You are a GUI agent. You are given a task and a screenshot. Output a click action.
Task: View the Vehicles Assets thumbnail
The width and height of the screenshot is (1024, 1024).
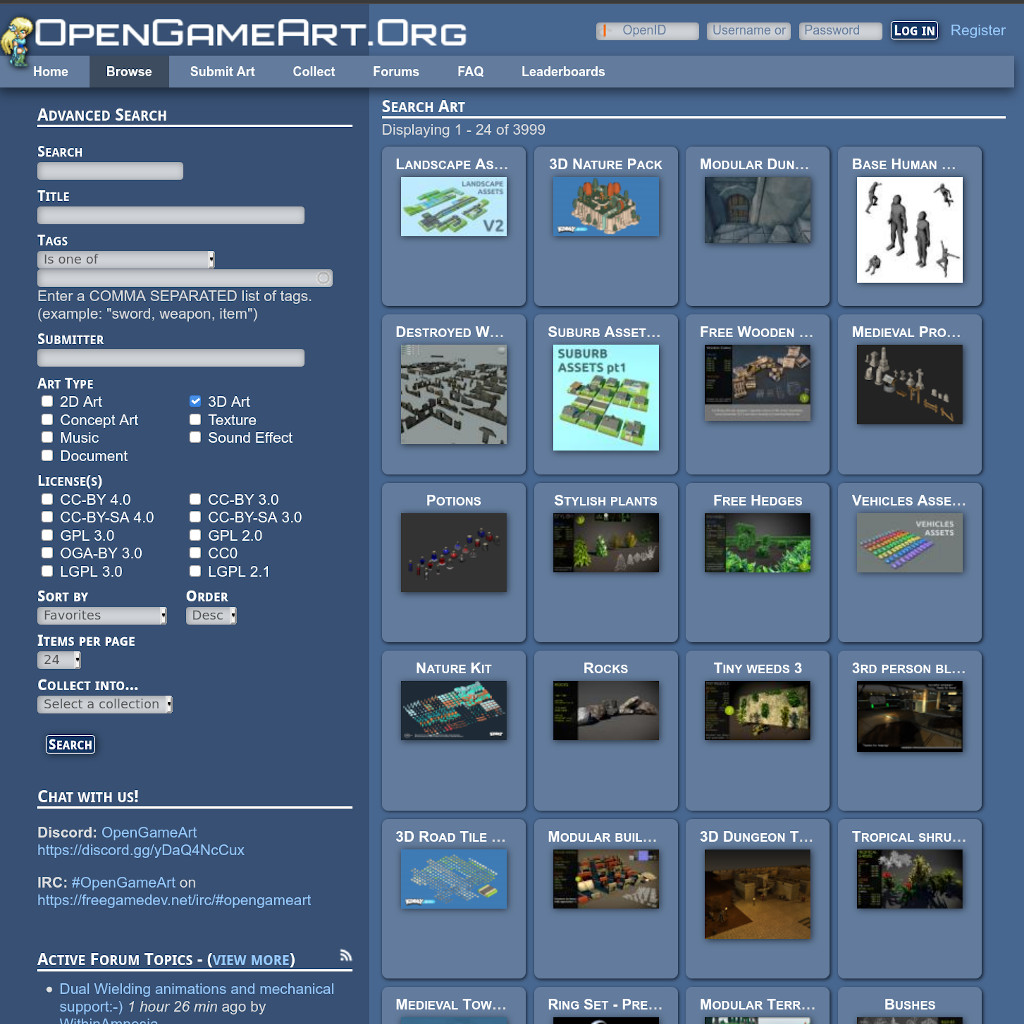click(x=909, y=543)
